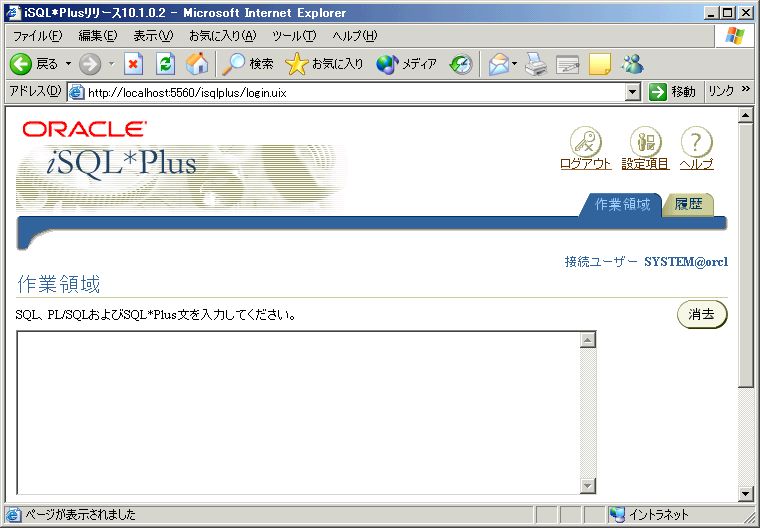This screenshot has width=760, height=528.
Task: Click the Edit page icon in toolbar
Action: (x=568, y=64)
